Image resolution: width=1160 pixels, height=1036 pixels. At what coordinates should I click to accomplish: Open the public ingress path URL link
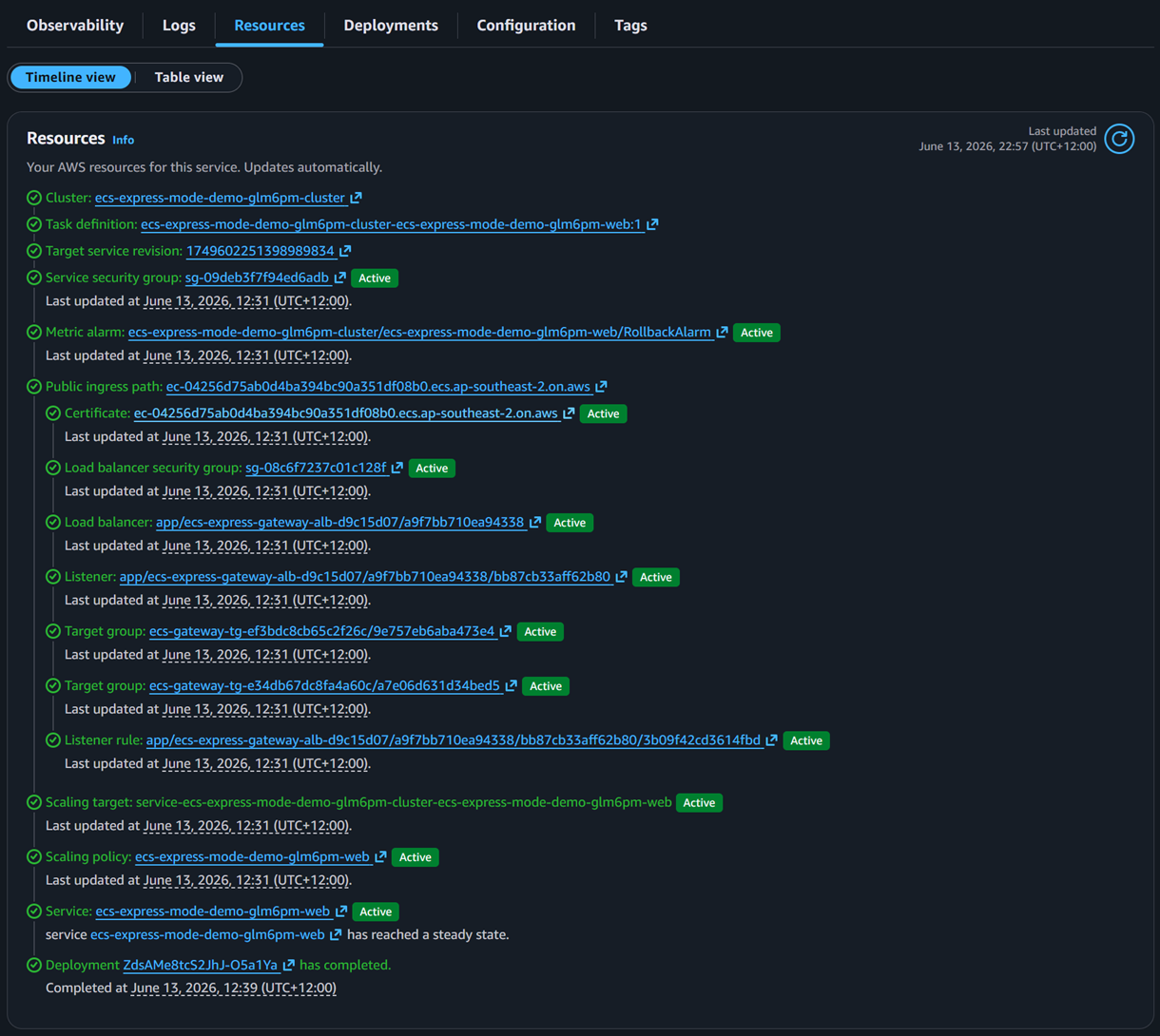[378, 387]
